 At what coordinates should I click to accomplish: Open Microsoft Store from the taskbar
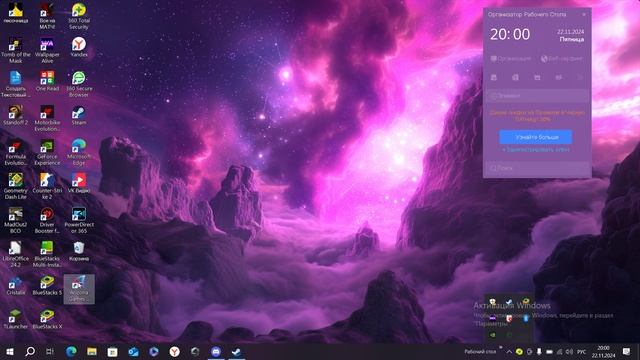pos(113,351)
